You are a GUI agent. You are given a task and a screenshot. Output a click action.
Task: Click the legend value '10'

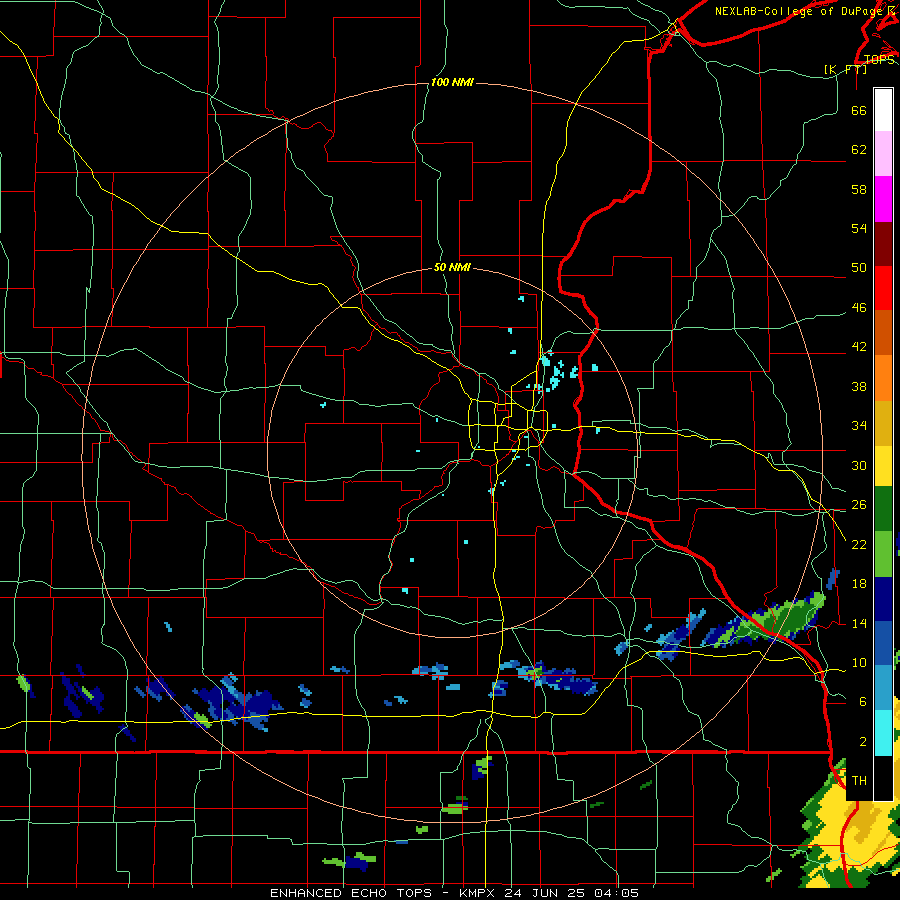[859, 663]
